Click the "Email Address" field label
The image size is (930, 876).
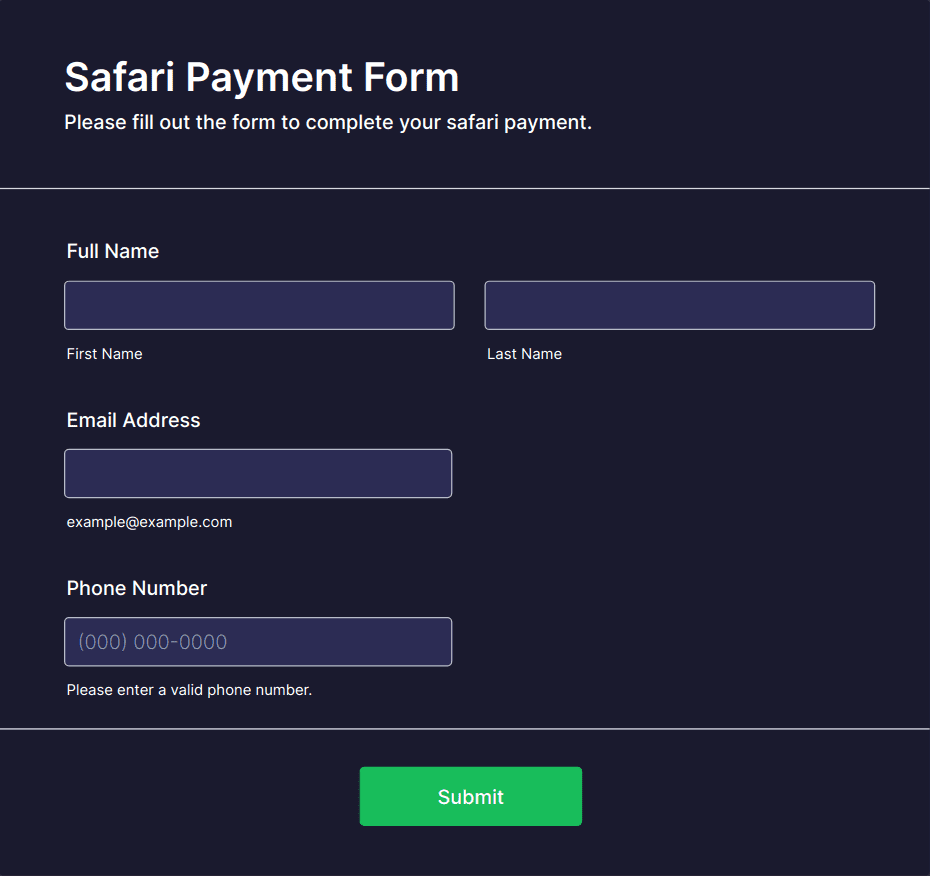pyautogui.click(x=133, y=420)
